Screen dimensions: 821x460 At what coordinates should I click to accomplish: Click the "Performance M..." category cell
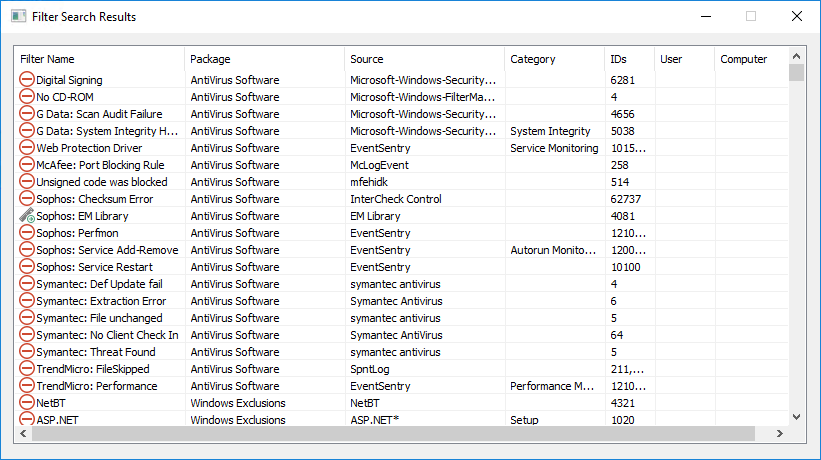point(552,386)
